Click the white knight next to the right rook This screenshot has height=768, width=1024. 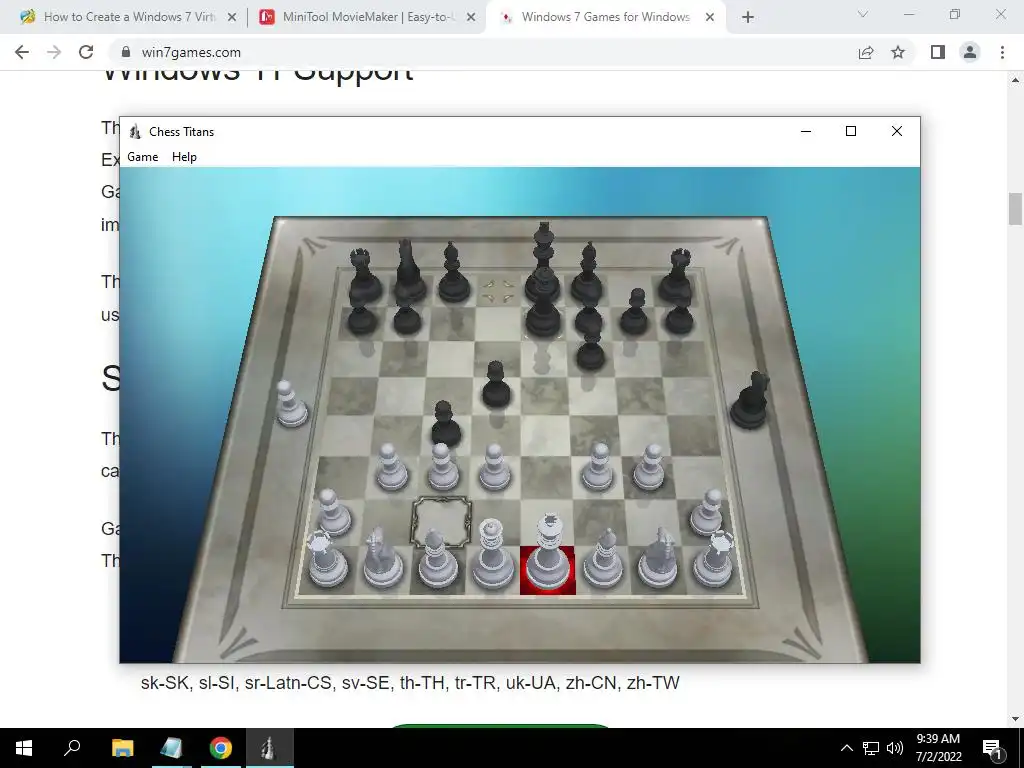click(x=658, y=558)
